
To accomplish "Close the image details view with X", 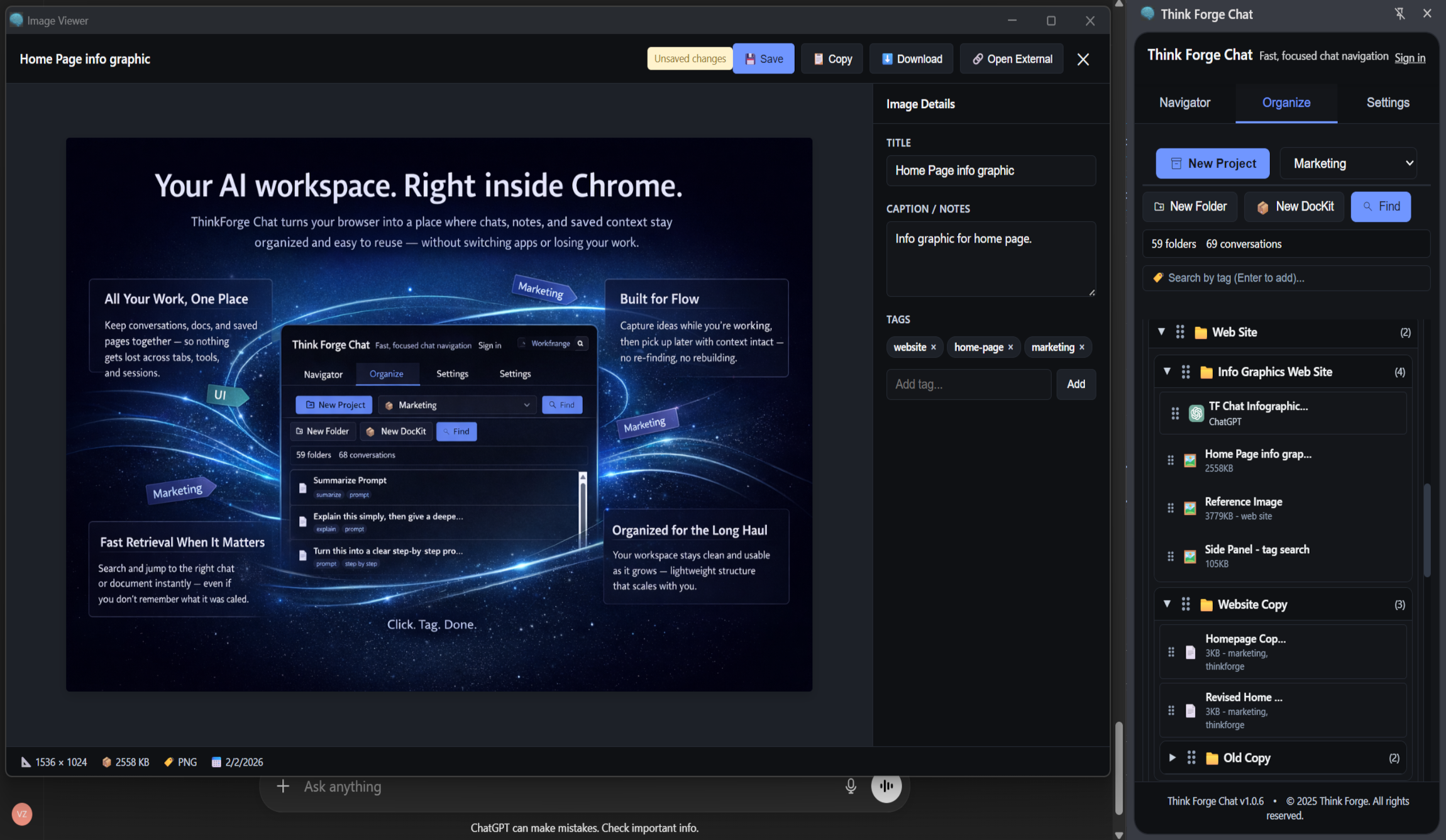I will [1083, 59].
